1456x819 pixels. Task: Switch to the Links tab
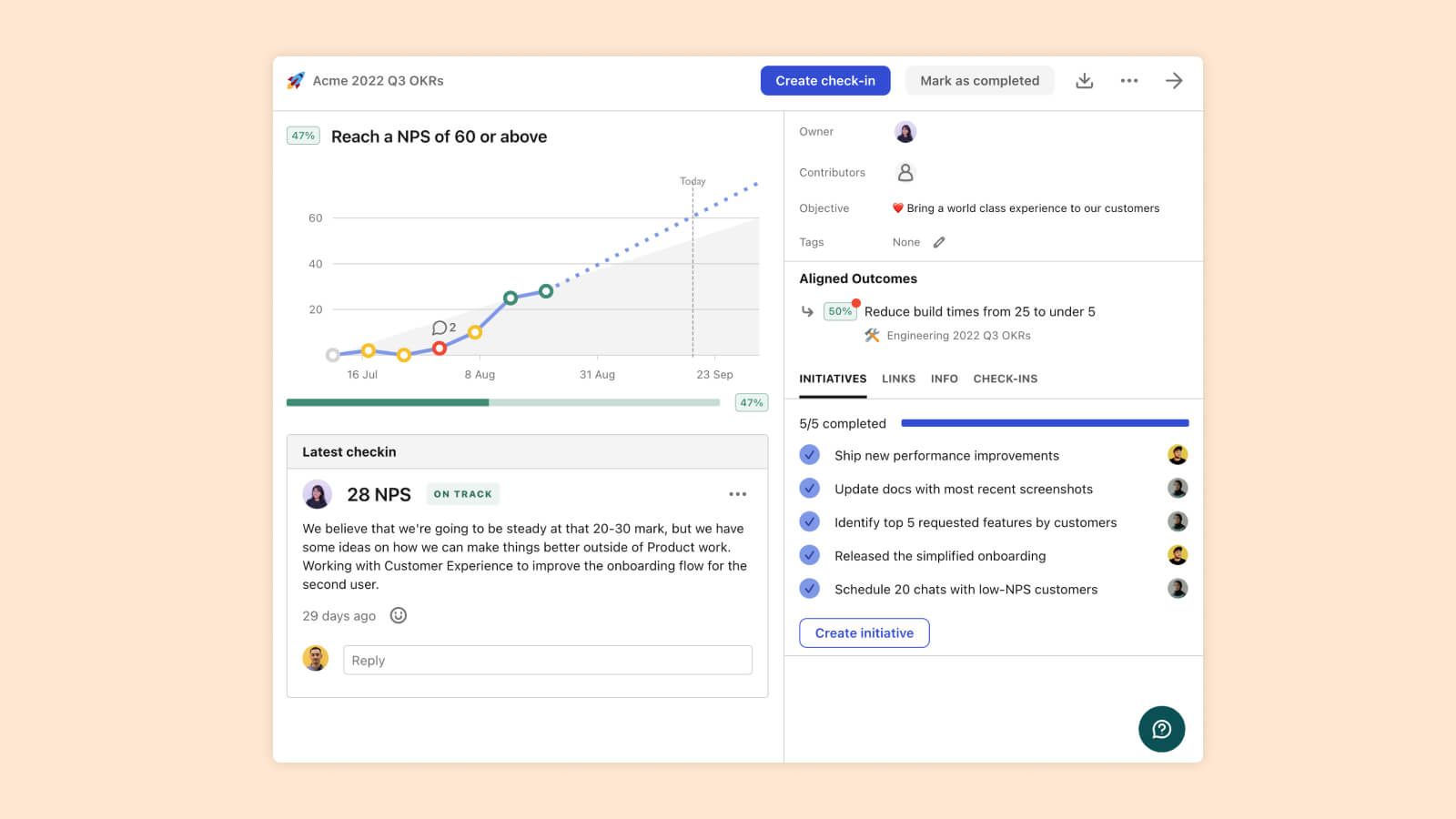(898, 379)
